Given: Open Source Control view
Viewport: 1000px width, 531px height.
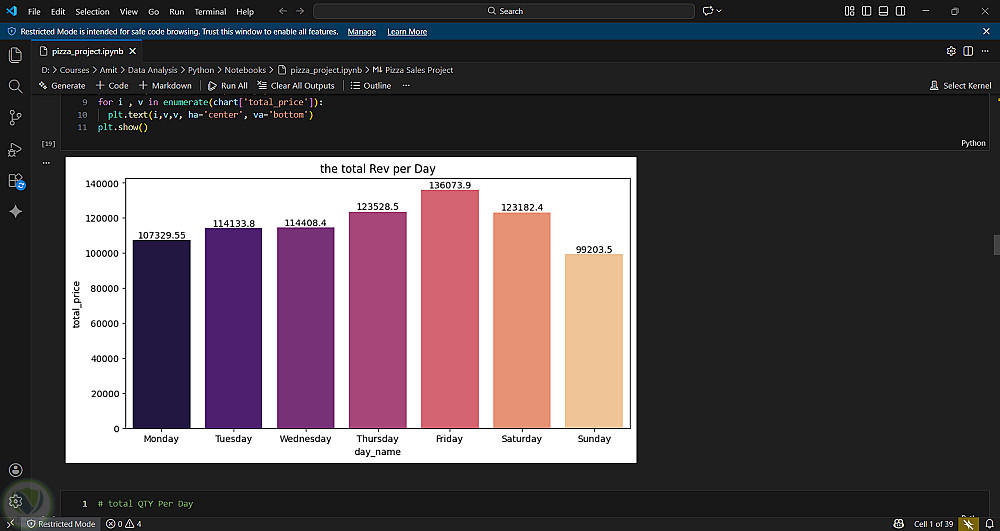Looking at the screenshot, I should [x=15, y=117].
